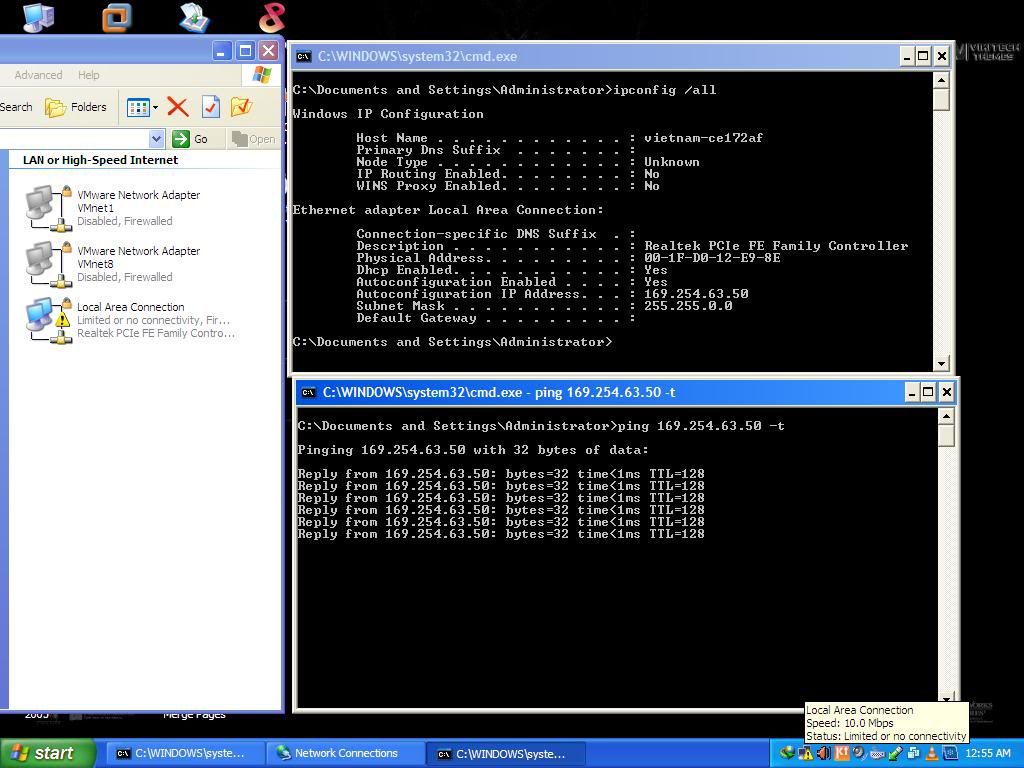Maximize the ipconfig cmd window
This screenshot has width=1024, height=768.
tap(923, 57)
